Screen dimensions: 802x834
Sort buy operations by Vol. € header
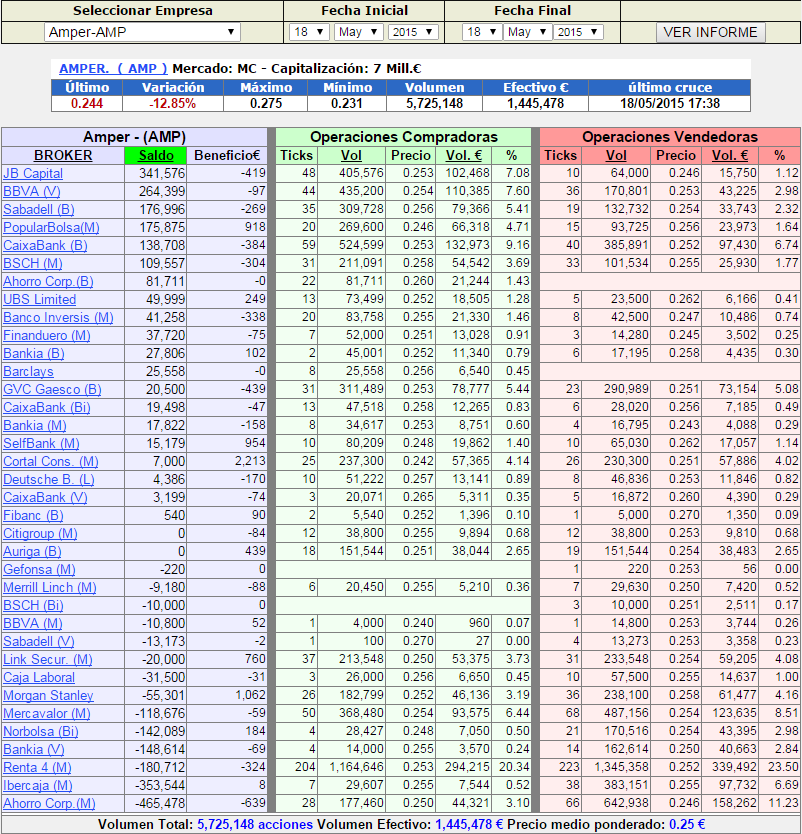pos(464,155)
